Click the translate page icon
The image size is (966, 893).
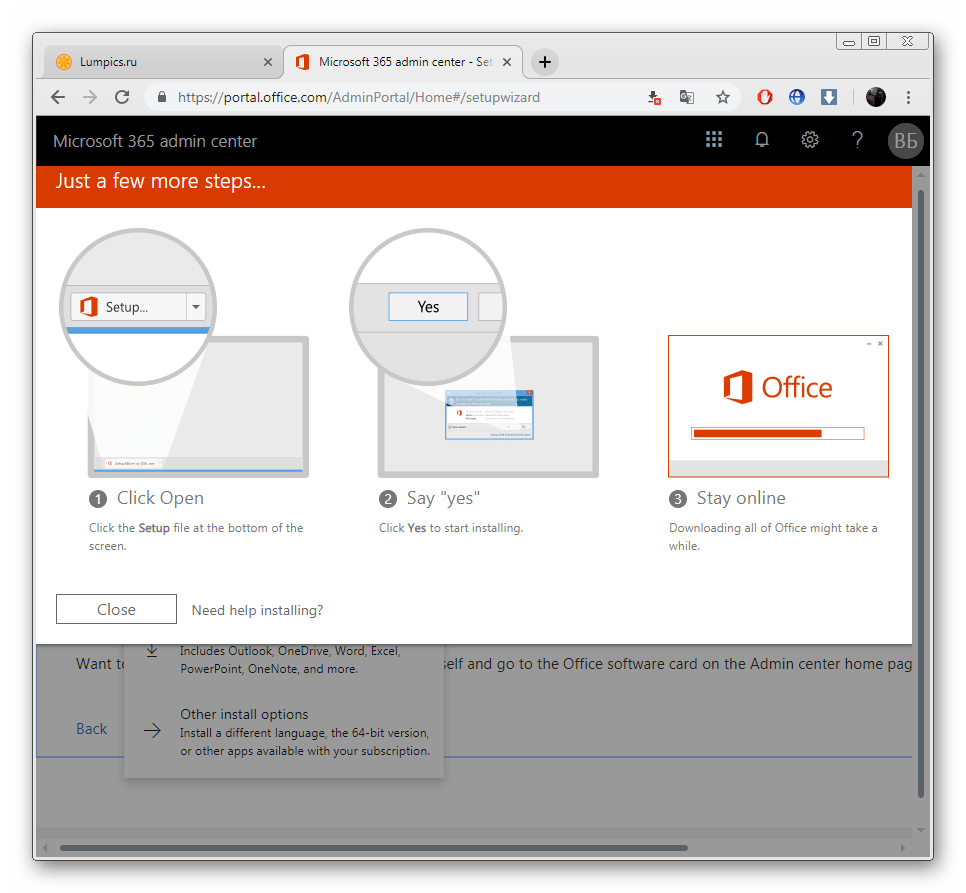[686, 97]
